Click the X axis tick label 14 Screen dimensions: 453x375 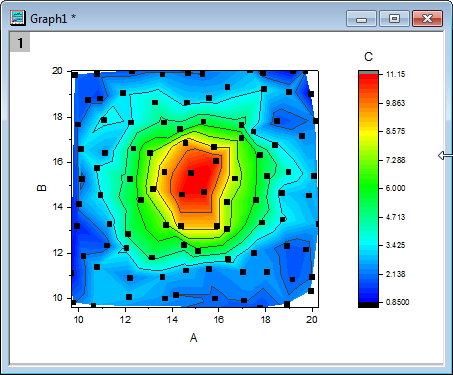point(172,320)
